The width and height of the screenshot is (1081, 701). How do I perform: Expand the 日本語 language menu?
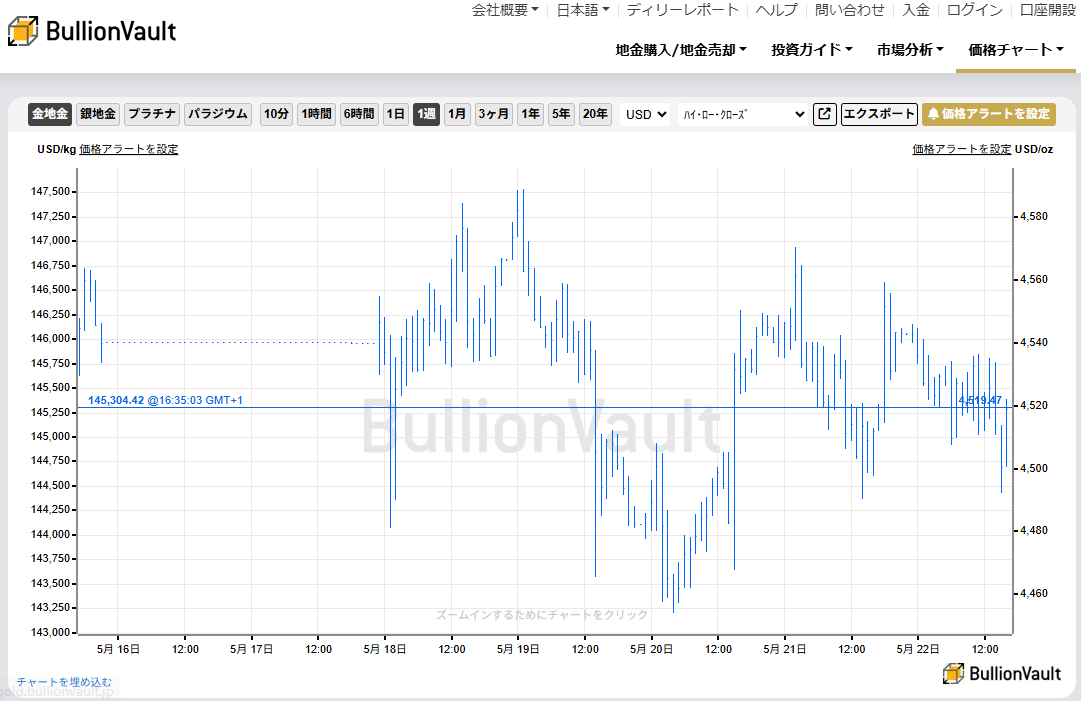(583, 10)
